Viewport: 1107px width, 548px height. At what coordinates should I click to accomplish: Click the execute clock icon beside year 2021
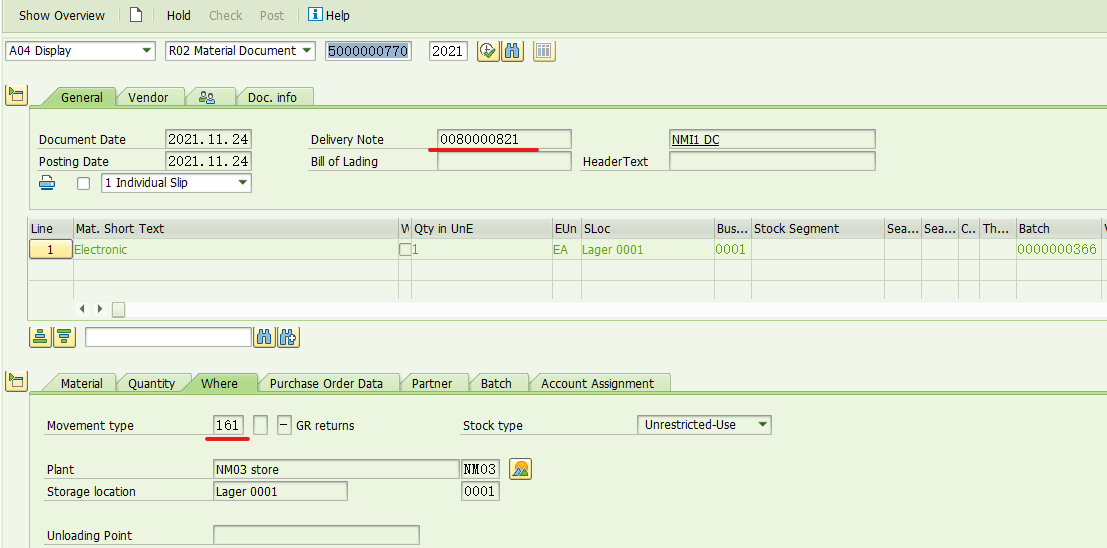(x=488, y=51)
